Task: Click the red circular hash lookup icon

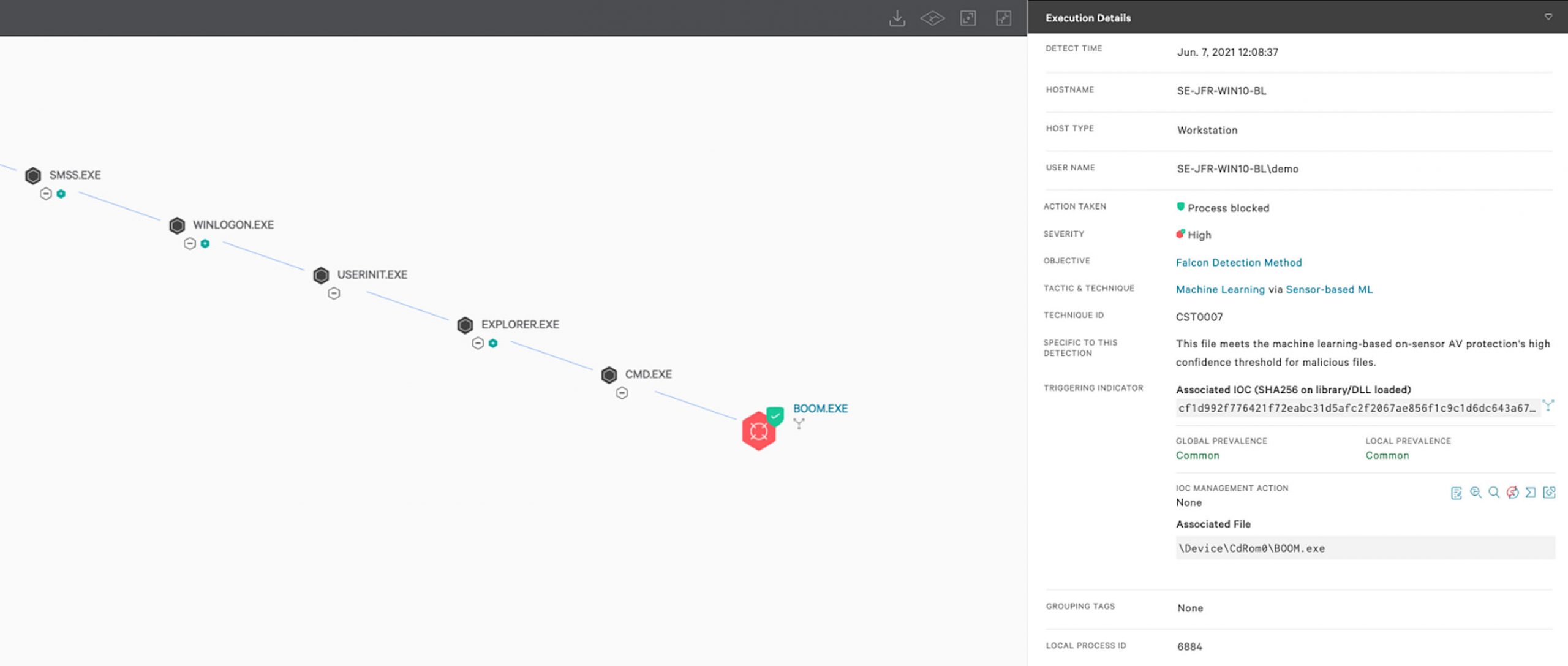Action: [x=1512, y=492]
